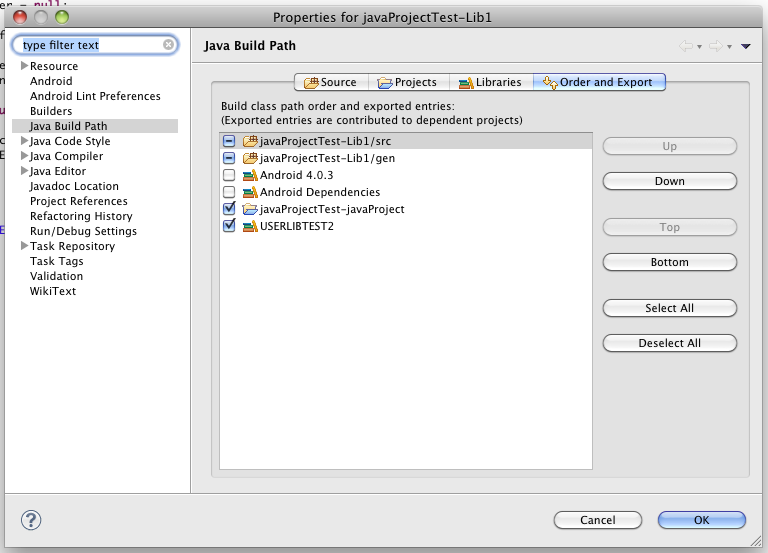The image size is (768, 553).
Task: Expand the Resource tree node
Action: click(x=24, y=66)
